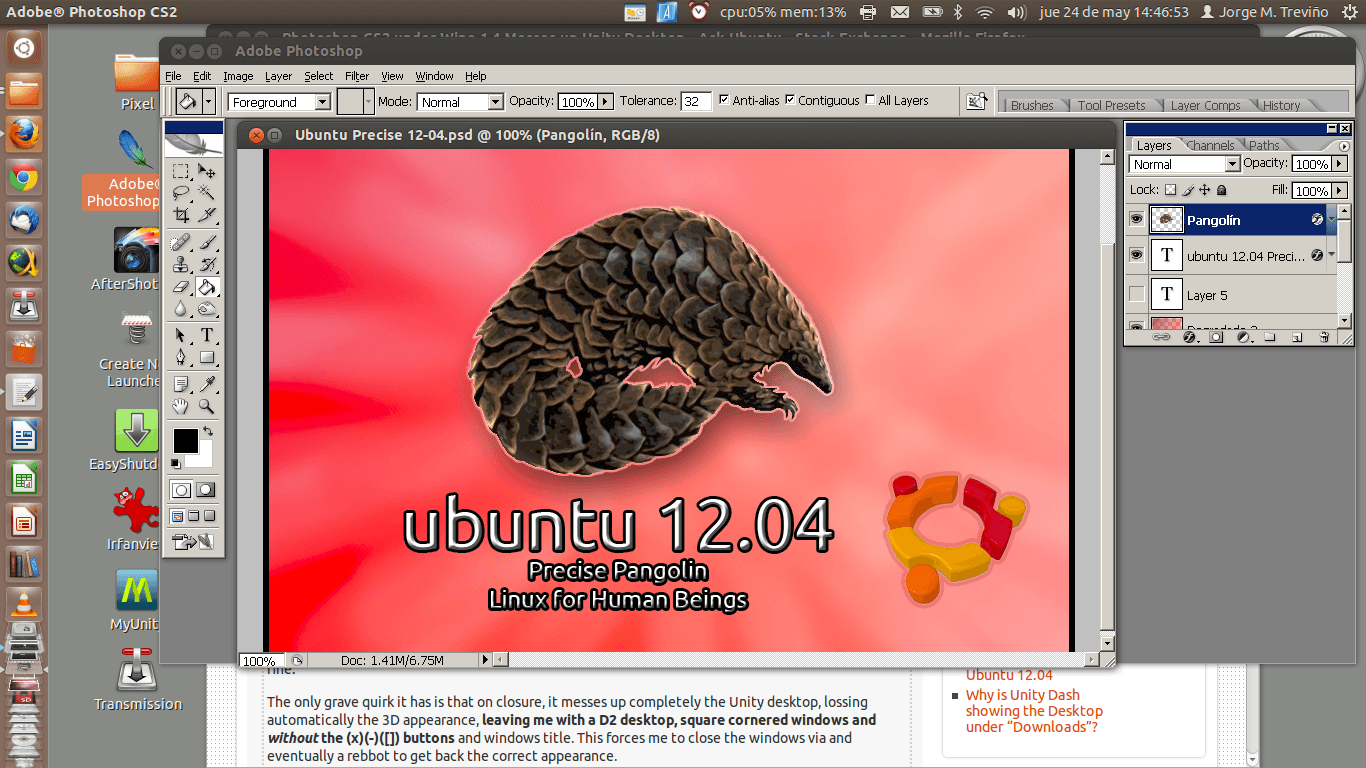Select the Rectangular Marquee tool
1366x768 pixels.
181,171
